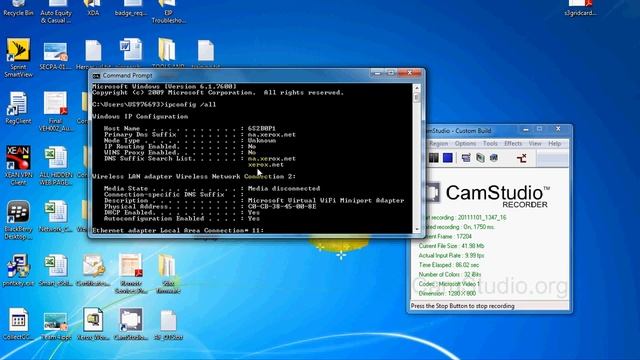
Task: Select the XDA folder on the desktop
Action: click(93, 8)
